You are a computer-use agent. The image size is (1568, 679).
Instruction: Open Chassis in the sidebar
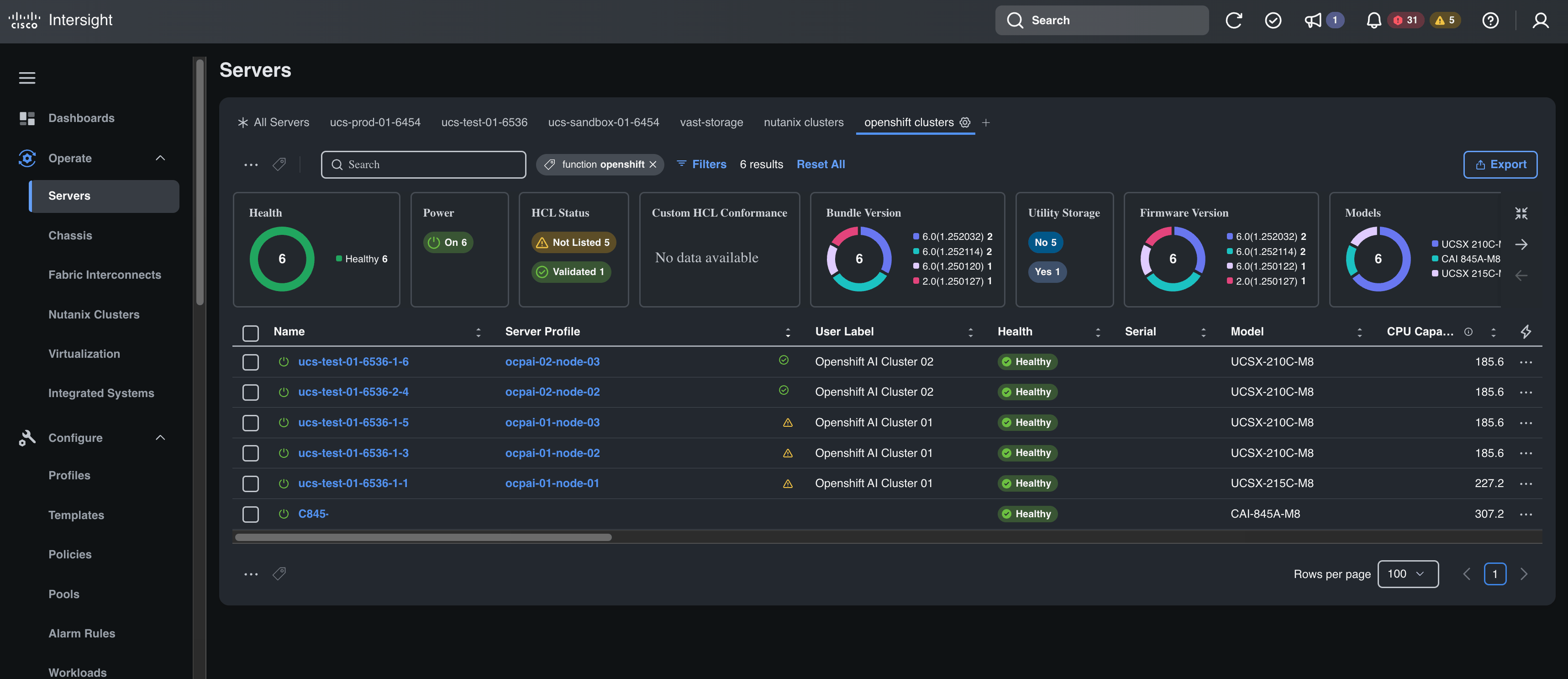point(70,235)
